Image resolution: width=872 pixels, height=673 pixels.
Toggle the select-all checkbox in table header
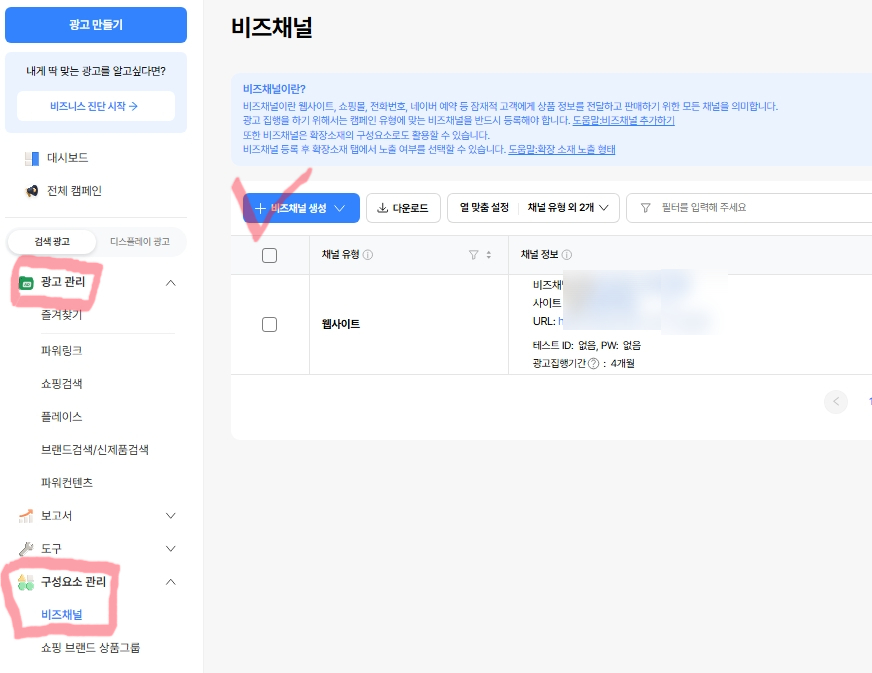pos(269,255)
